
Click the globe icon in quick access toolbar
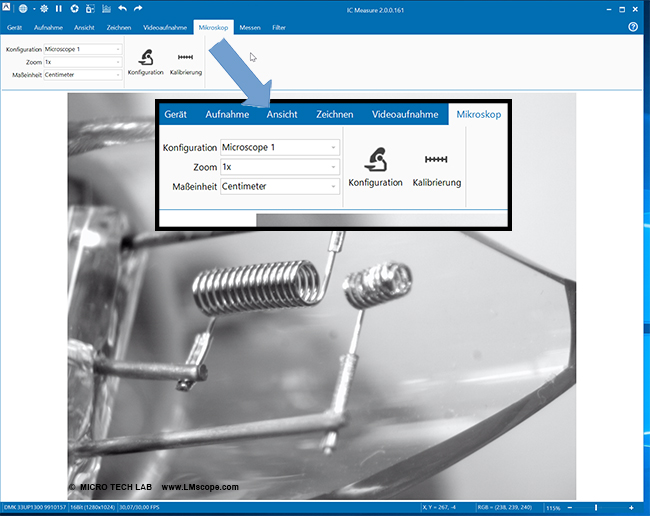click(x=23, y=8)
